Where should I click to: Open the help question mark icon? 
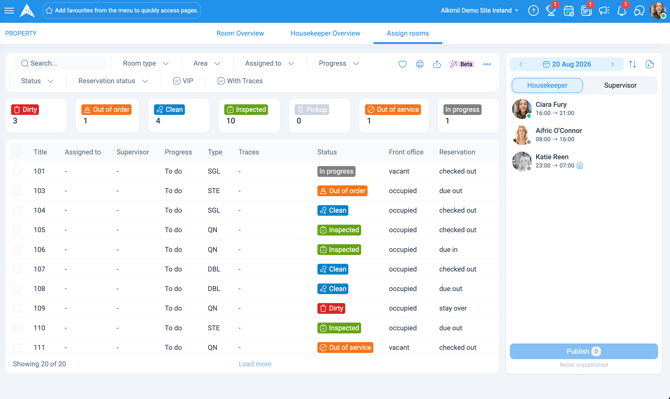(x=533, y=11)
